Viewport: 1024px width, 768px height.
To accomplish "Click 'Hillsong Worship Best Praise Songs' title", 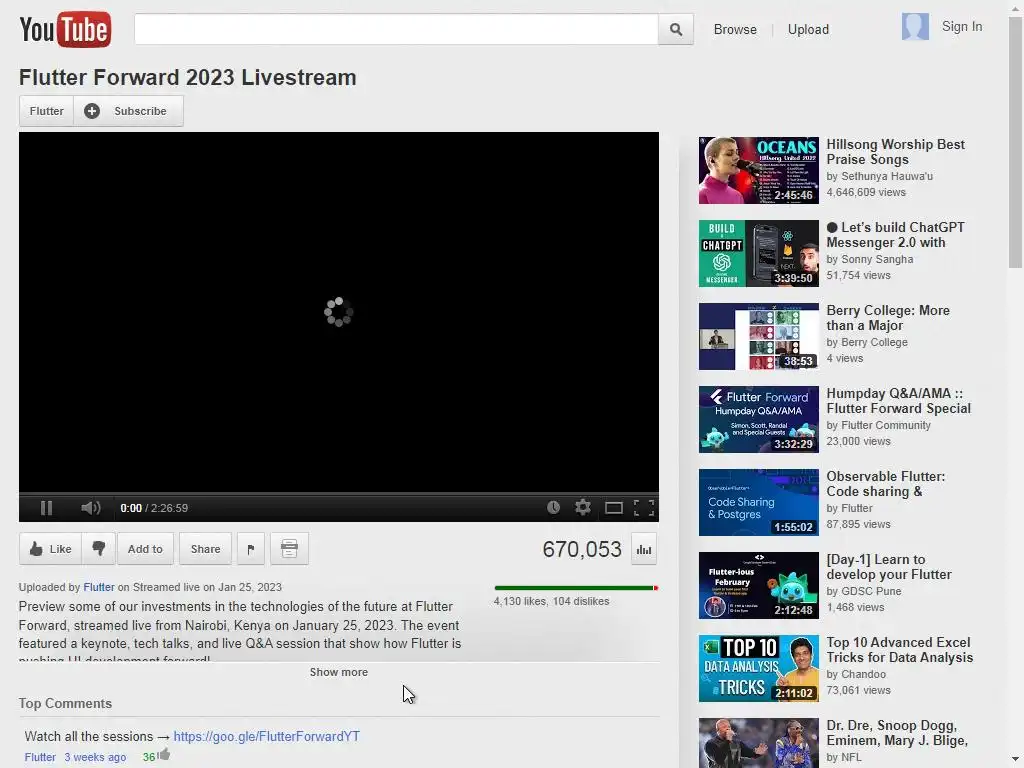I will pos(895,152).
